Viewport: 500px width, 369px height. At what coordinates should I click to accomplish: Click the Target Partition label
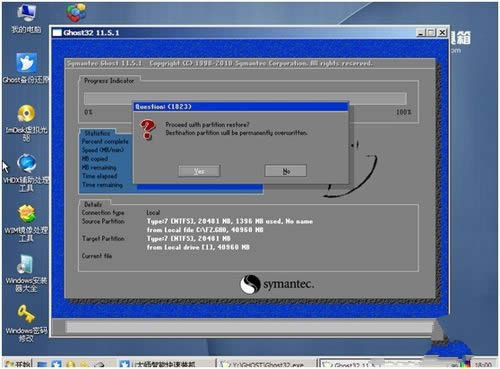pos(103,239)
